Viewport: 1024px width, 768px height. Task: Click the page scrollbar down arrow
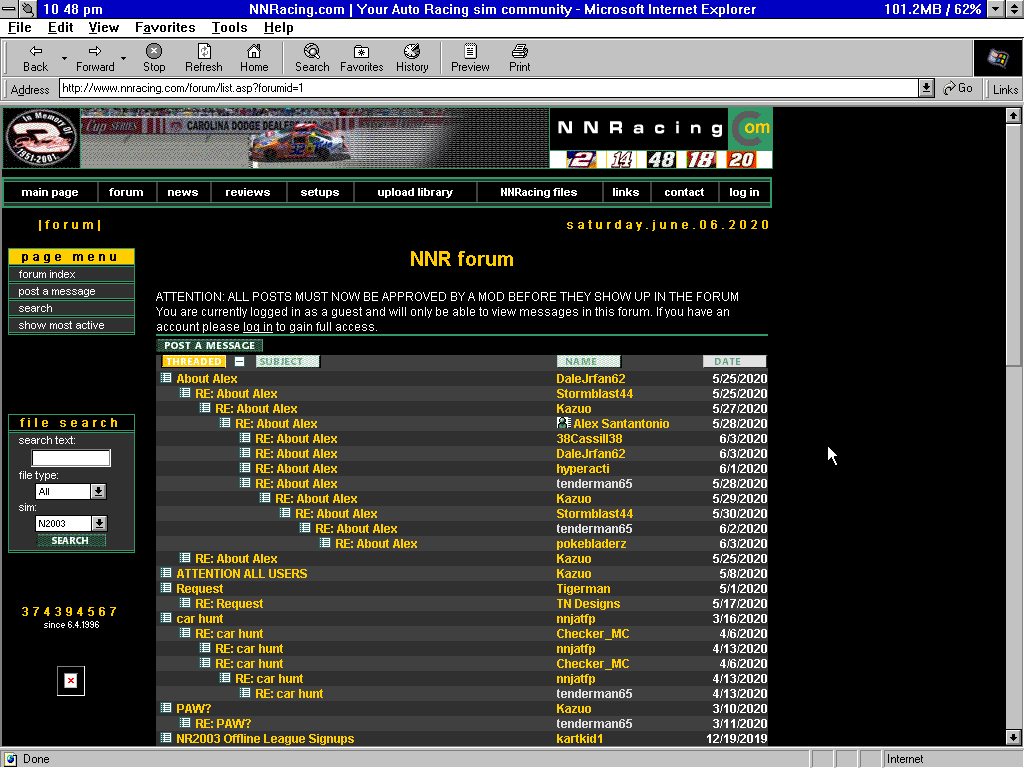click(x=1013, y=737)
